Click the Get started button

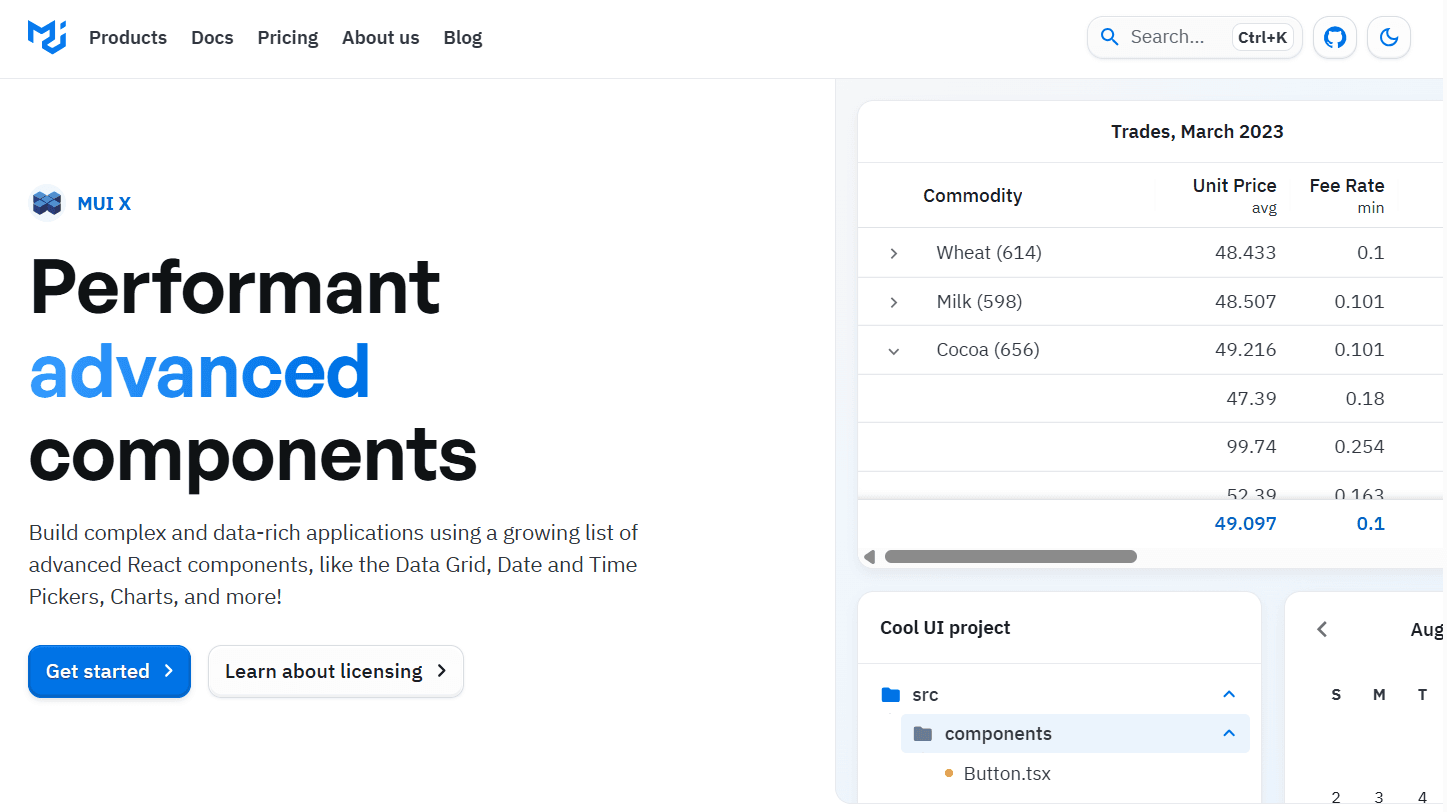point(109,671)
